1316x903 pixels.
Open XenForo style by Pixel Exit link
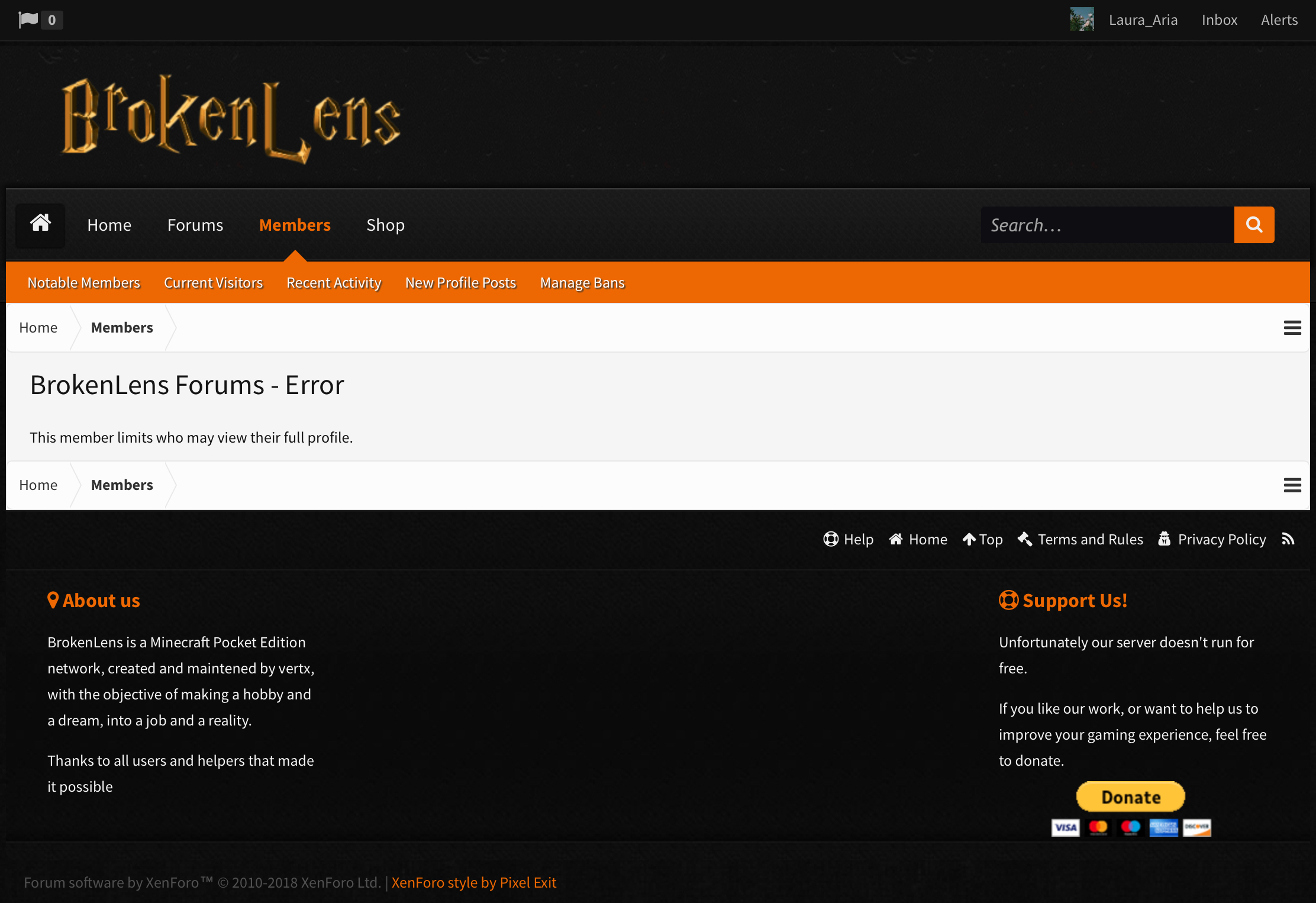[474, 883]
